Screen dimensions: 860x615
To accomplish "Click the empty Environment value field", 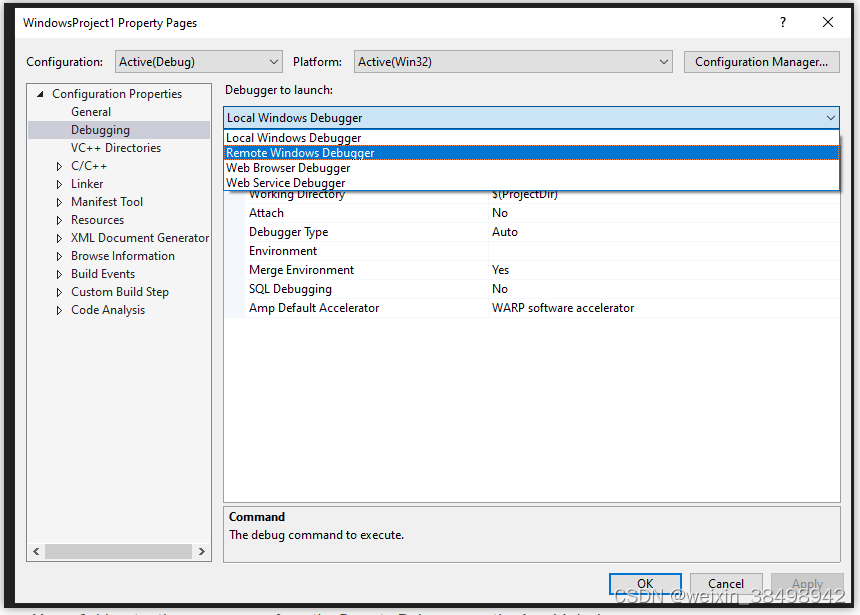I will [x=664, y=251].
